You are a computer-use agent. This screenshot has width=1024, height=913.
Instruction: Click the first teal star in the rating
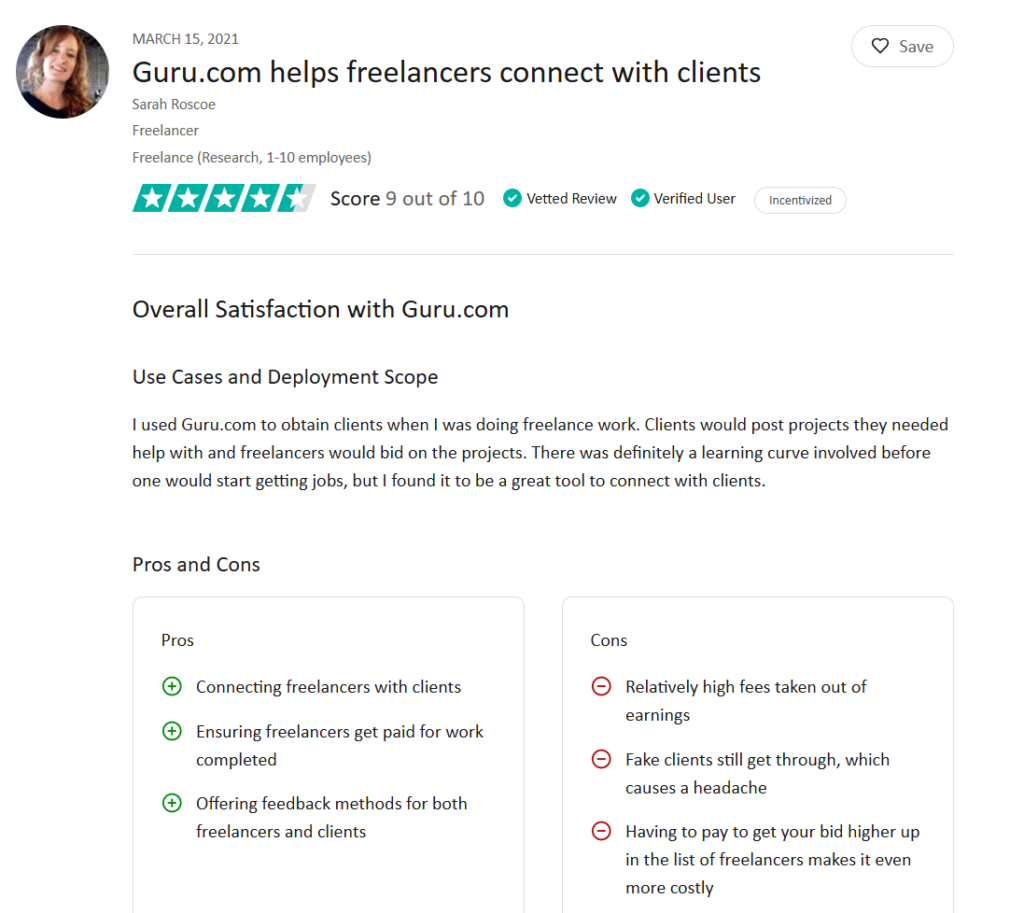tap(150, 198)
